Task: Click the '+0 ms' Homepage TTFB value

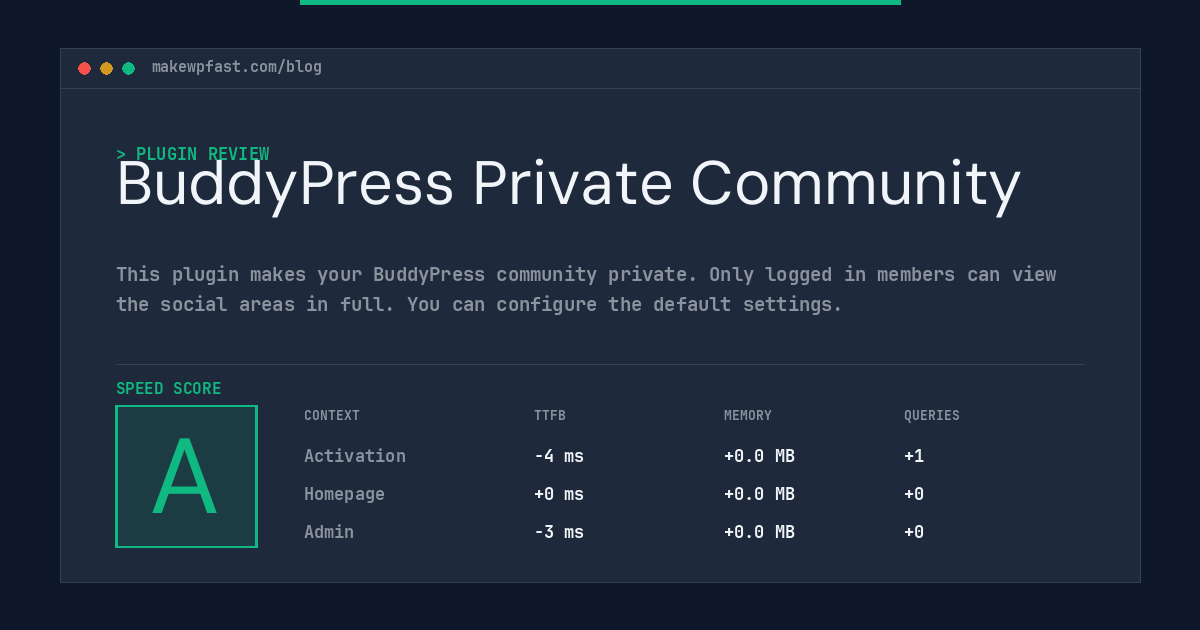Action: pos(559,494)
